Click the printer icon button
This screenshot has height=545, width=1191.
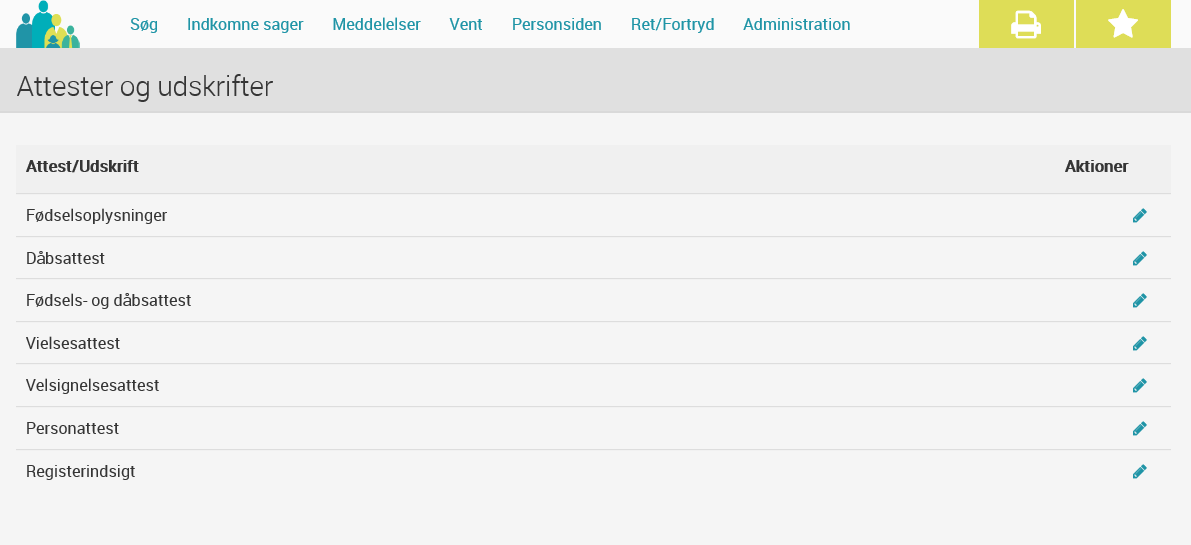pos(1026,24)
